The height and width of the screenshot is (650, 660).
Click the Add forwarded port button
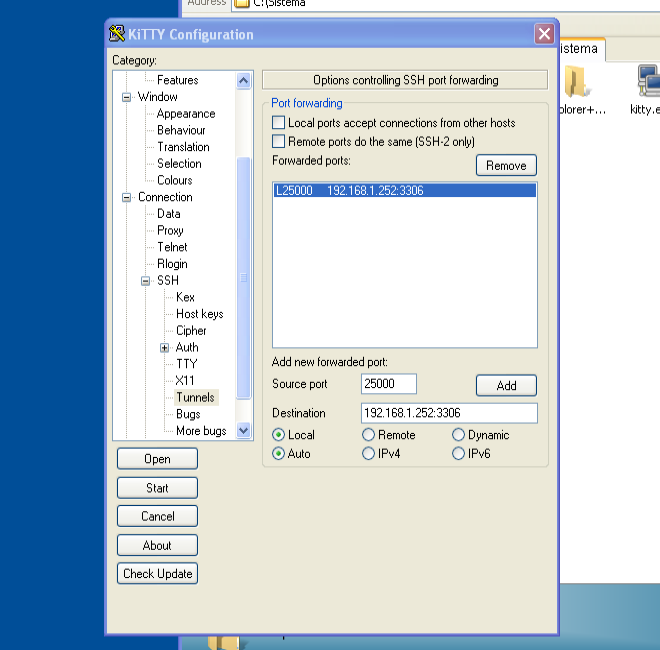click(506, 385)
